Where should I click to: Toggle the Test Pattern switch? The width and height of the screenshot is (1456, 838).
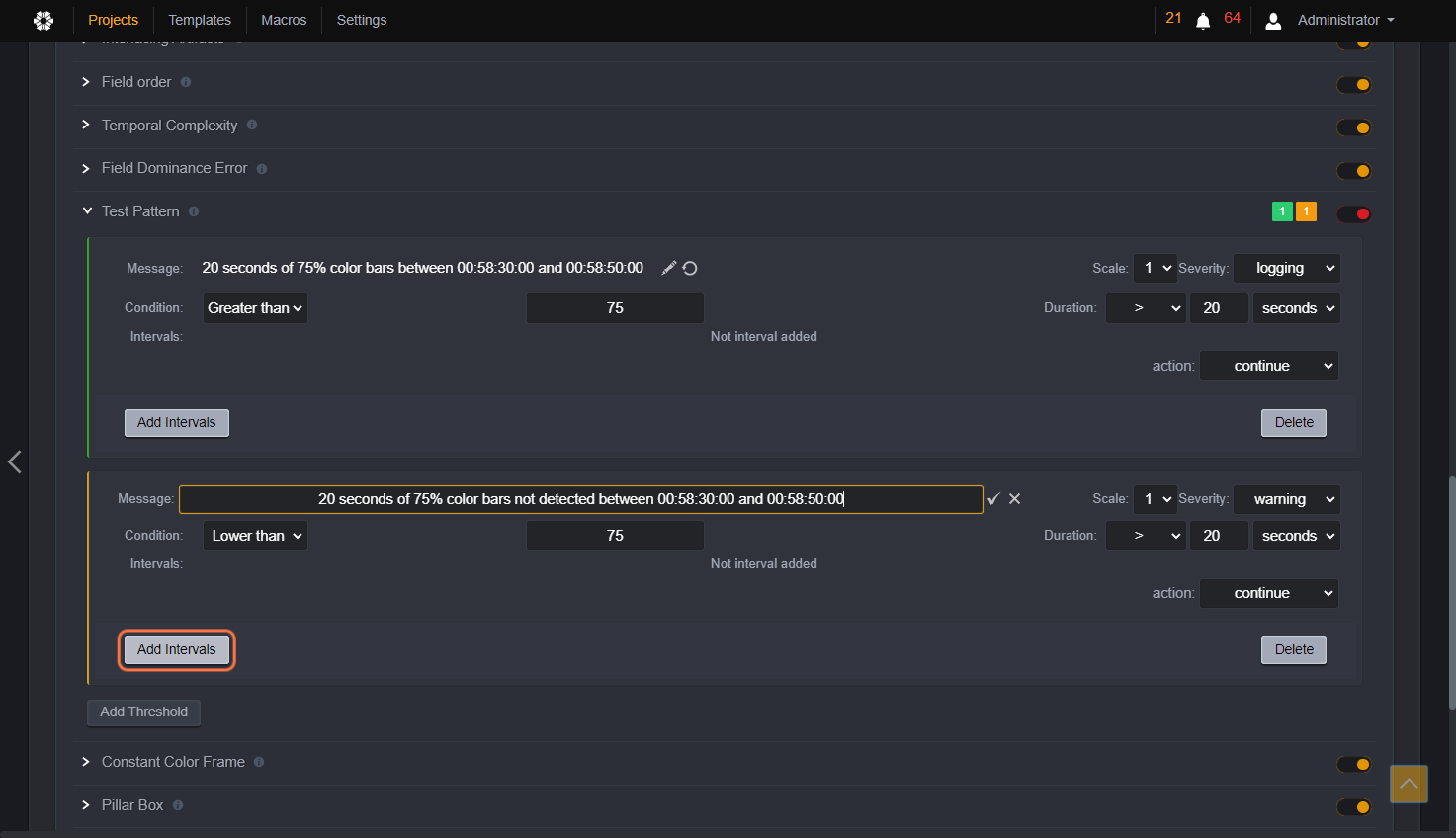point(1354,213)
